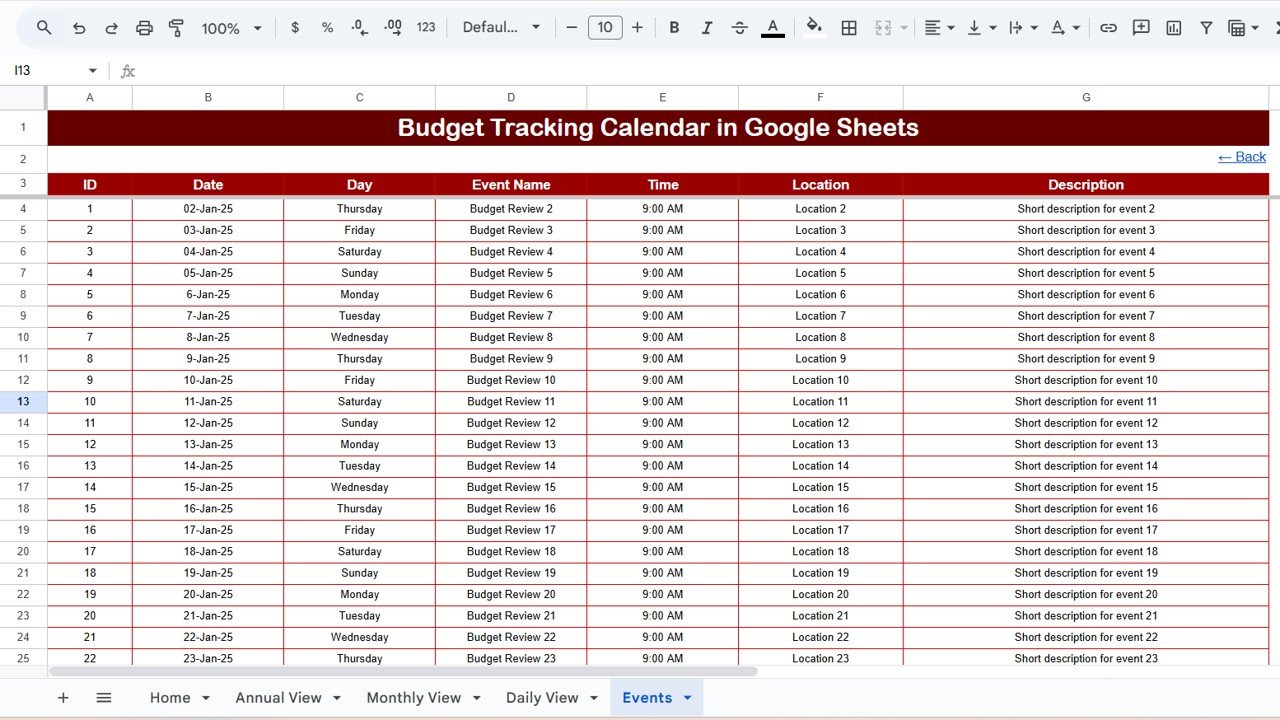Select the paint format roller icon
The width and height of the screenshot is (1280, 720).
177,28
